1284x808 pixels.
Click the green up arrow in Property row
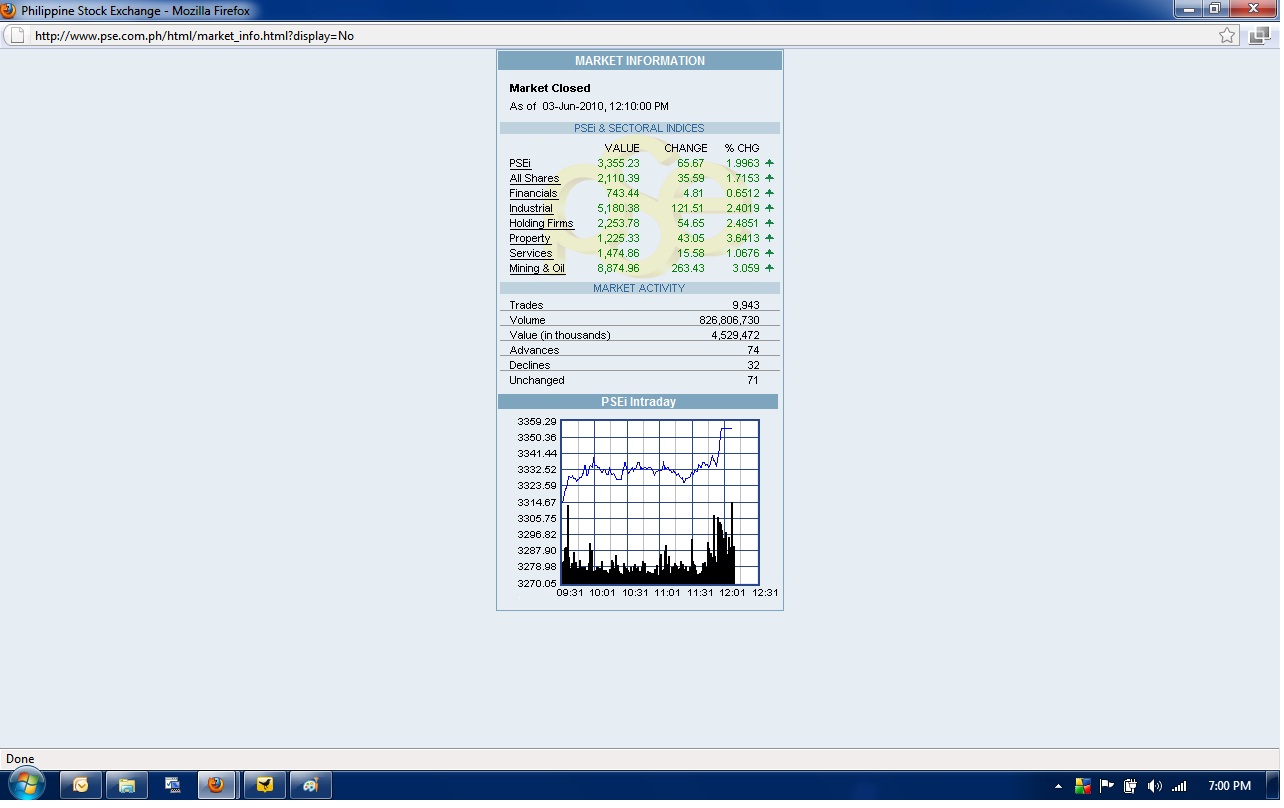pos(769,238)
